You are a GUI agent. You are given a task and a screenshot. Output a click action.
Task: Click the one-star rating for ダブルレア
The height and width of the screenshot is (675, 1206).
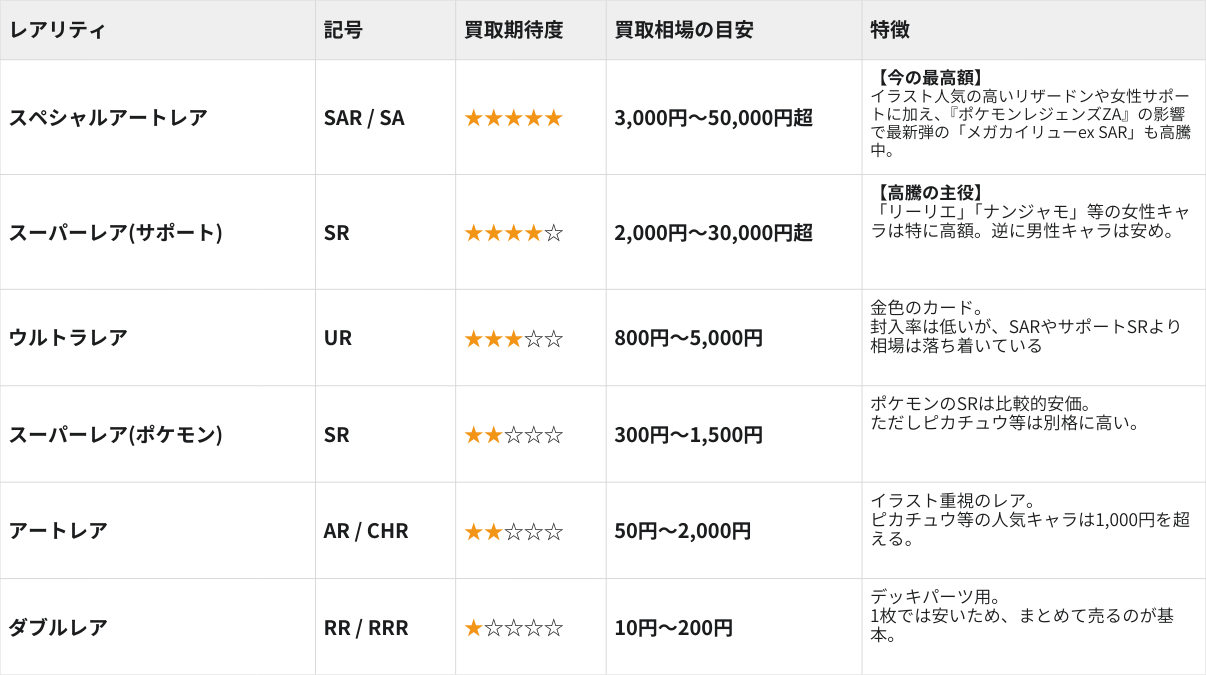(513, 628)
